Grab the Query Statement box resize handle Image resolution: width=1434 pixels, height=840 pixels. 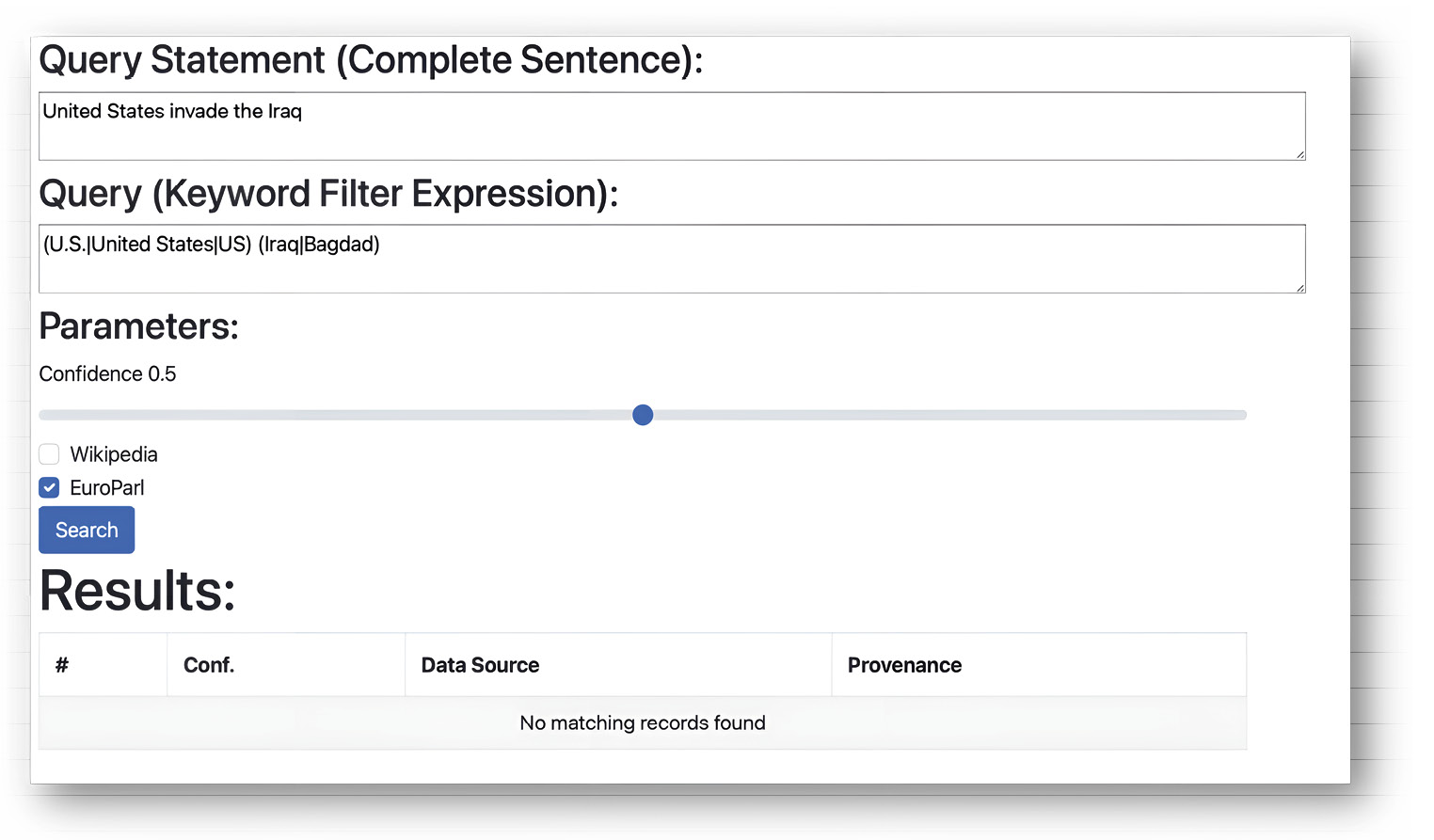click(1299, 154)
